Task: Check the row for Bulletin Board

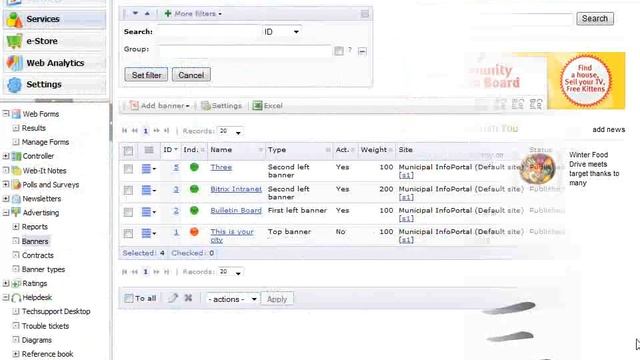Action: point(128,212)
